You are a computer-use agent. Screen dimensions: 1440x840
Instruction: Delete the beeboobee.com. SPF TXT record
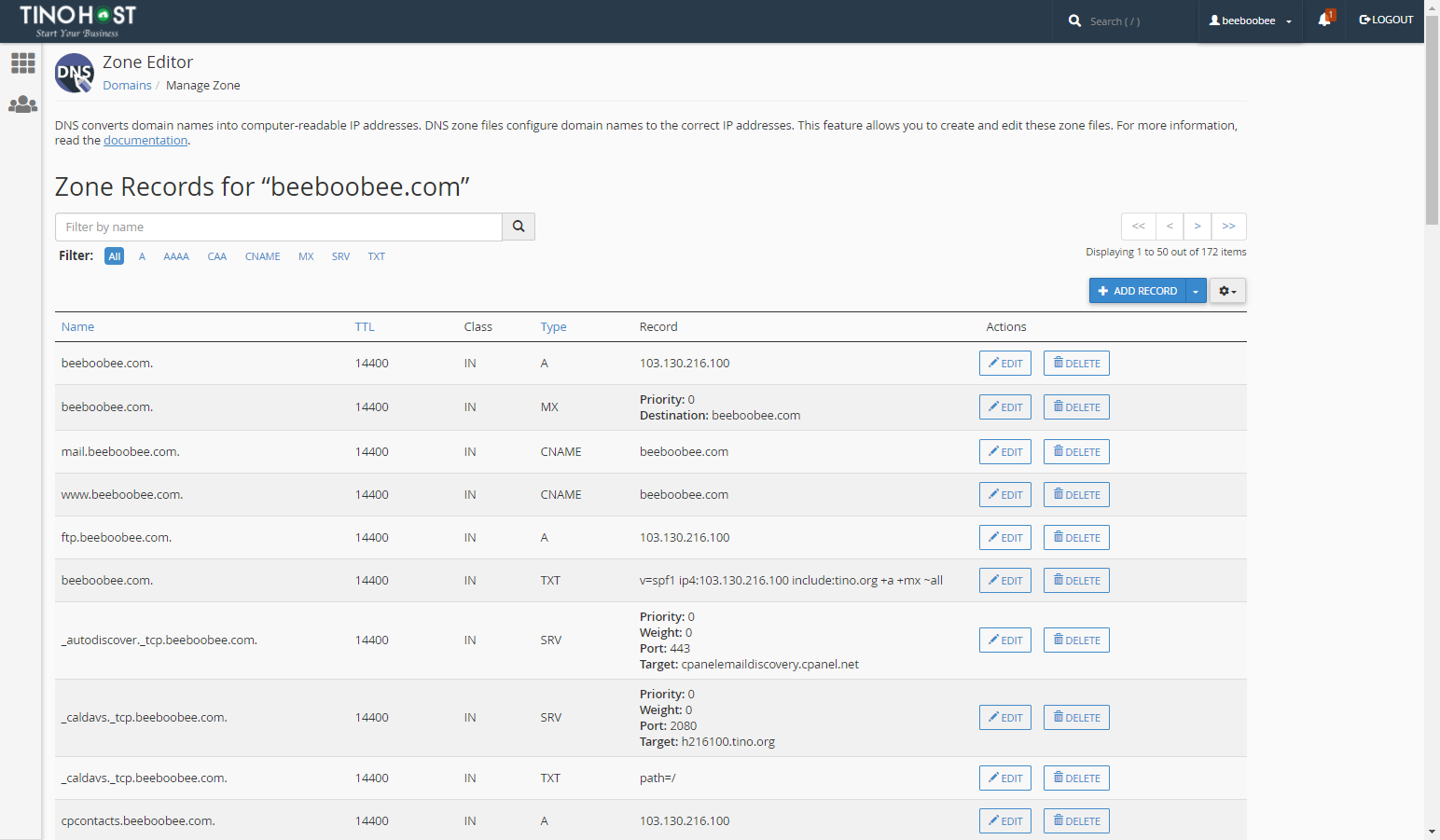click(1076, 581)
